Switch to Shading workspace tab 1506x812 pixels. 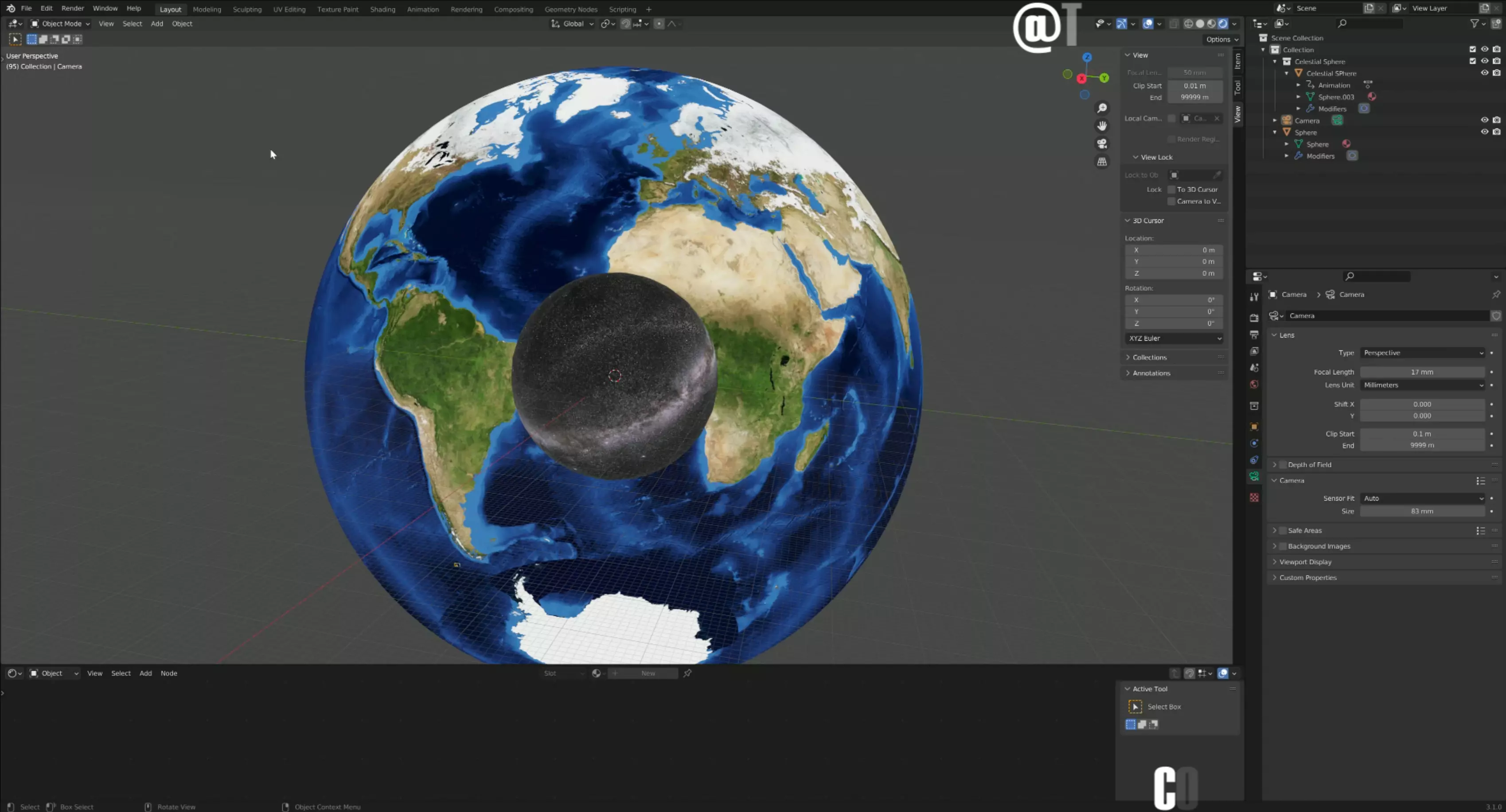click(x=382, y=9)
